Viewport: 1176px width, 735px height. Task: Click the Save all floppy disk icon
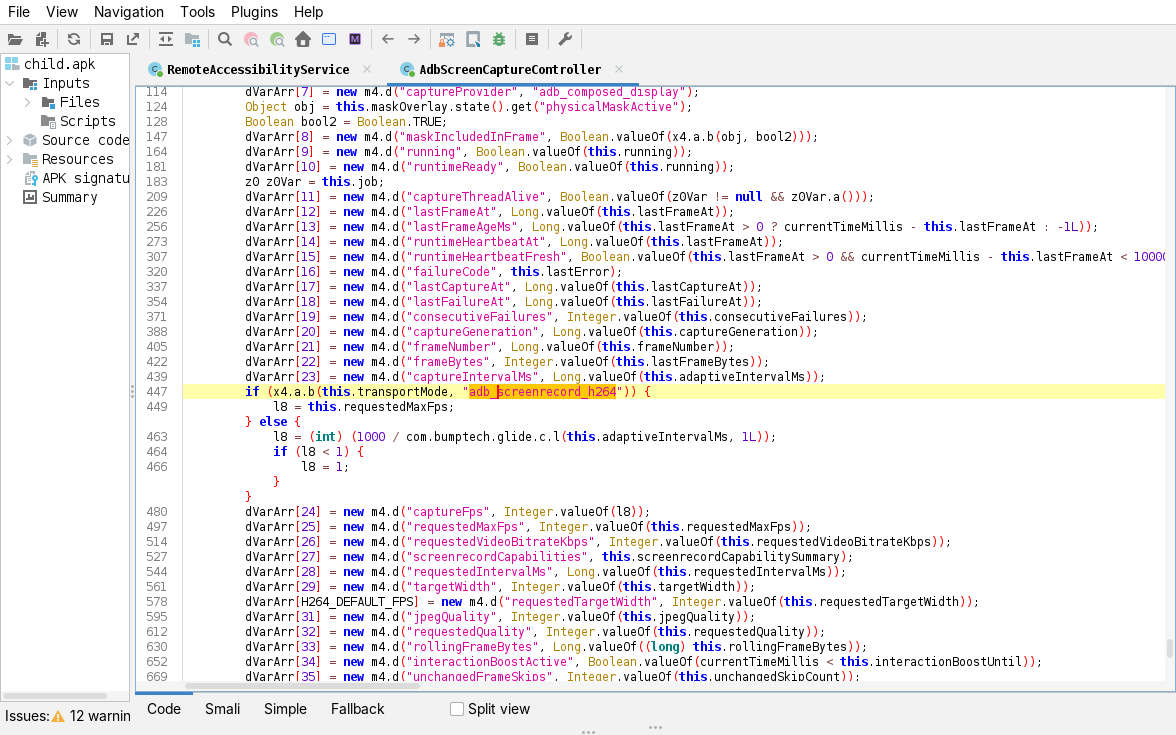(106, 40)
